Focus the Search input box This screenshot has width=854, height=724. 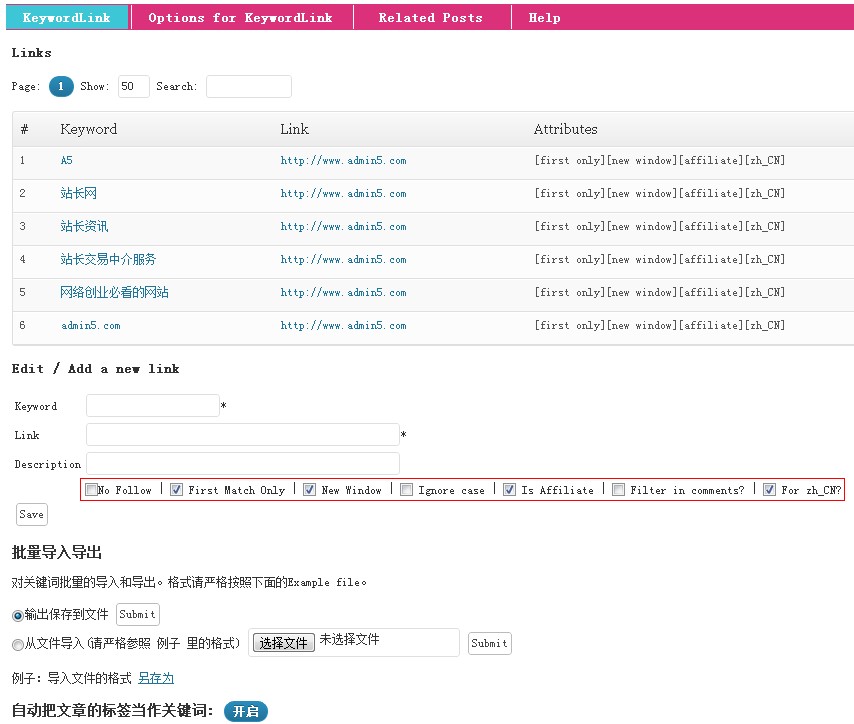point(248,87)
